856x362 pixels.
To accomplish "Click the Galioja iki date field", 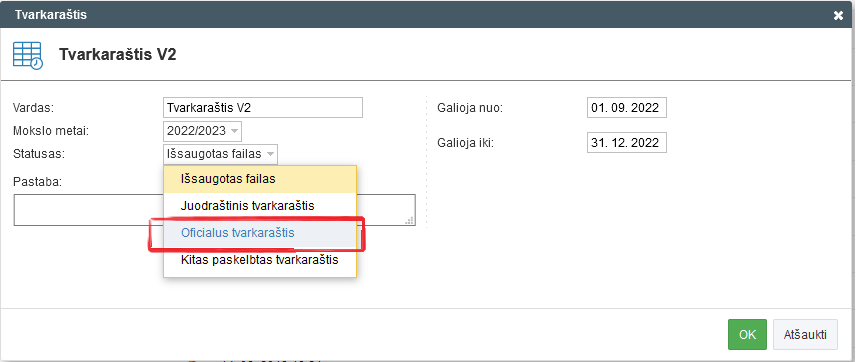I will pos(627,143).
